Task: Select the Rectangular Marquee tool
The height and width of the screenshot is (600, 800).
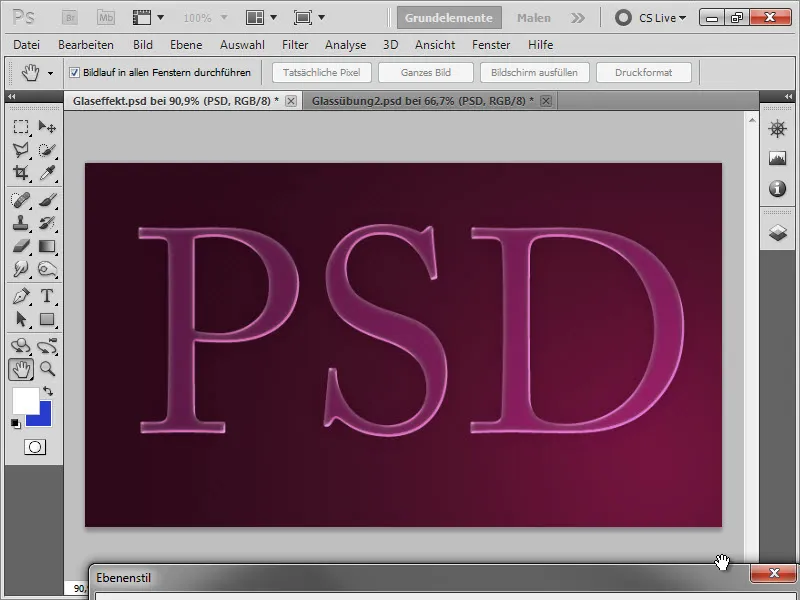Action: tap(21, 127)
